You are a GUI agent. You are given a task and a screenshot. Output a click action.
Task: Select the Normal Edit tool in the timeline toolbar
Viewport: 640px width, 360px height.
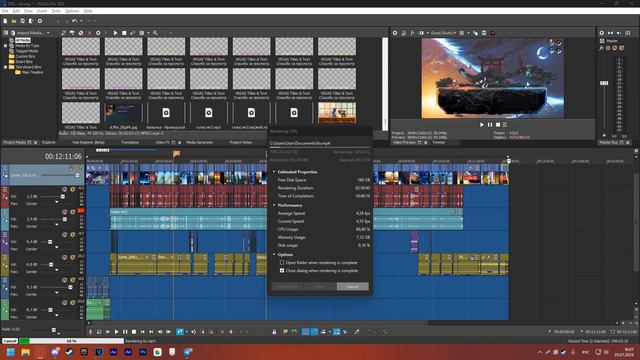pos(180,332)
